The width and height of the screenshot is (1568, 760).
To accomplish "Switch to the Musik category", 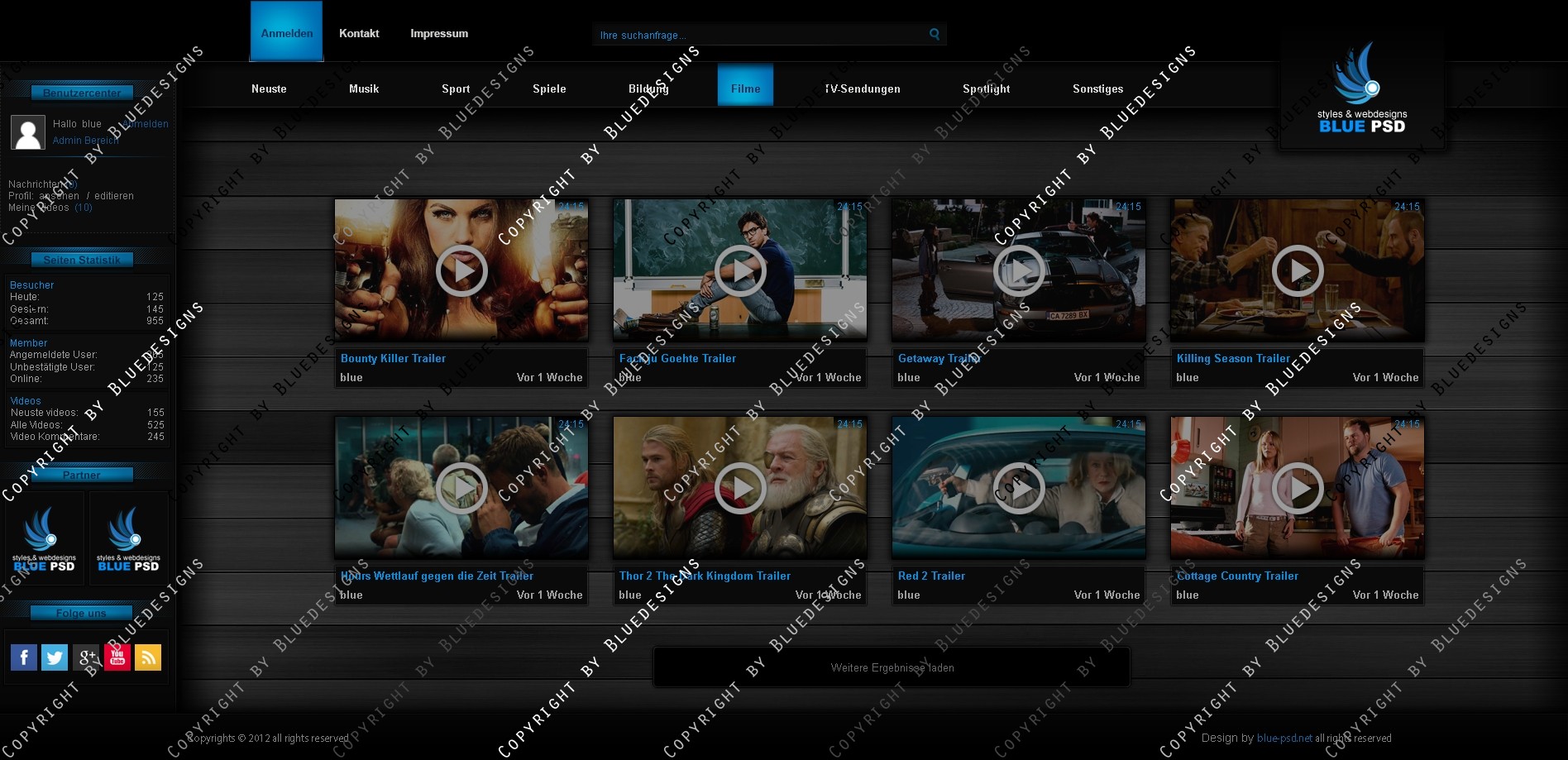I will (x=364, y=88).
